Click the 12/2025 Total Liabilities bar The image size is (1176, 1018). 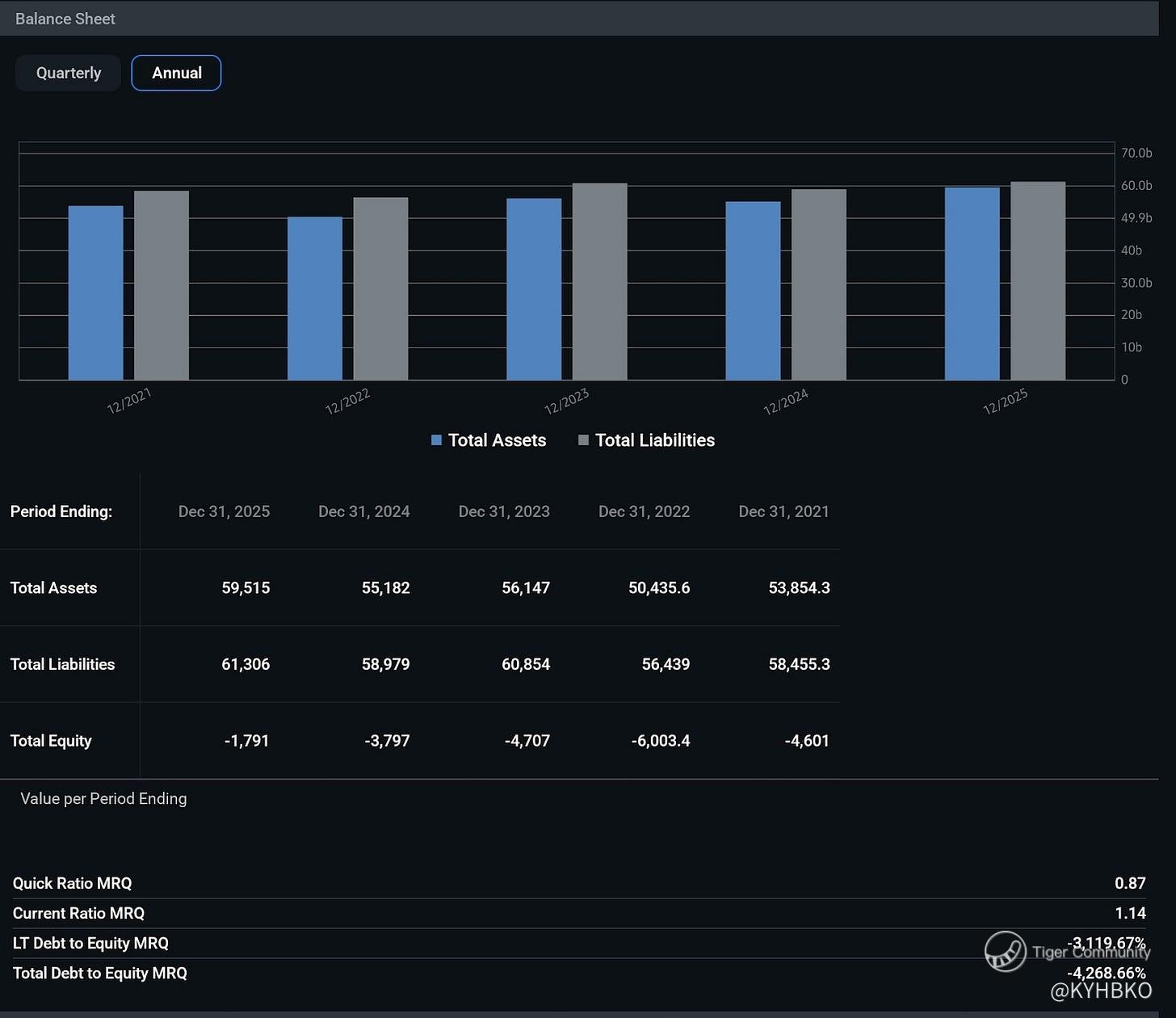[1038, 280]
